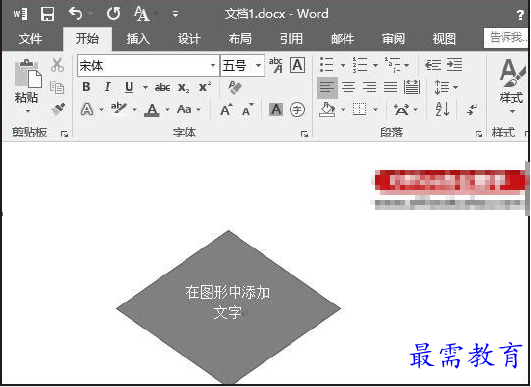Copy selection with the copy icon
The width and height of the screenshot is (531, 387).
[57, 87]
